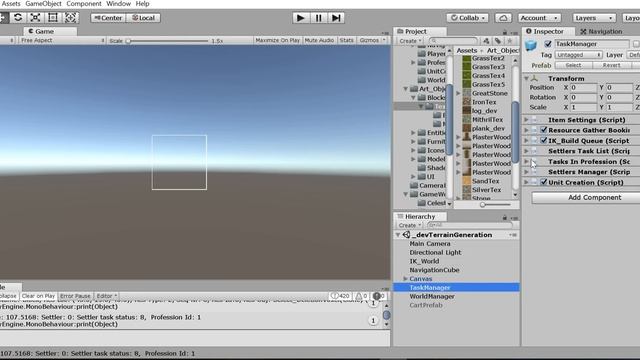Switch to the Navigation tab

pos(601,31)
